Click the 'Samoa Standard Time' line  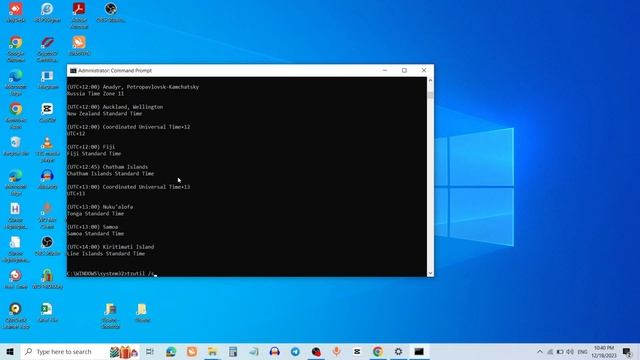(96, 233)
